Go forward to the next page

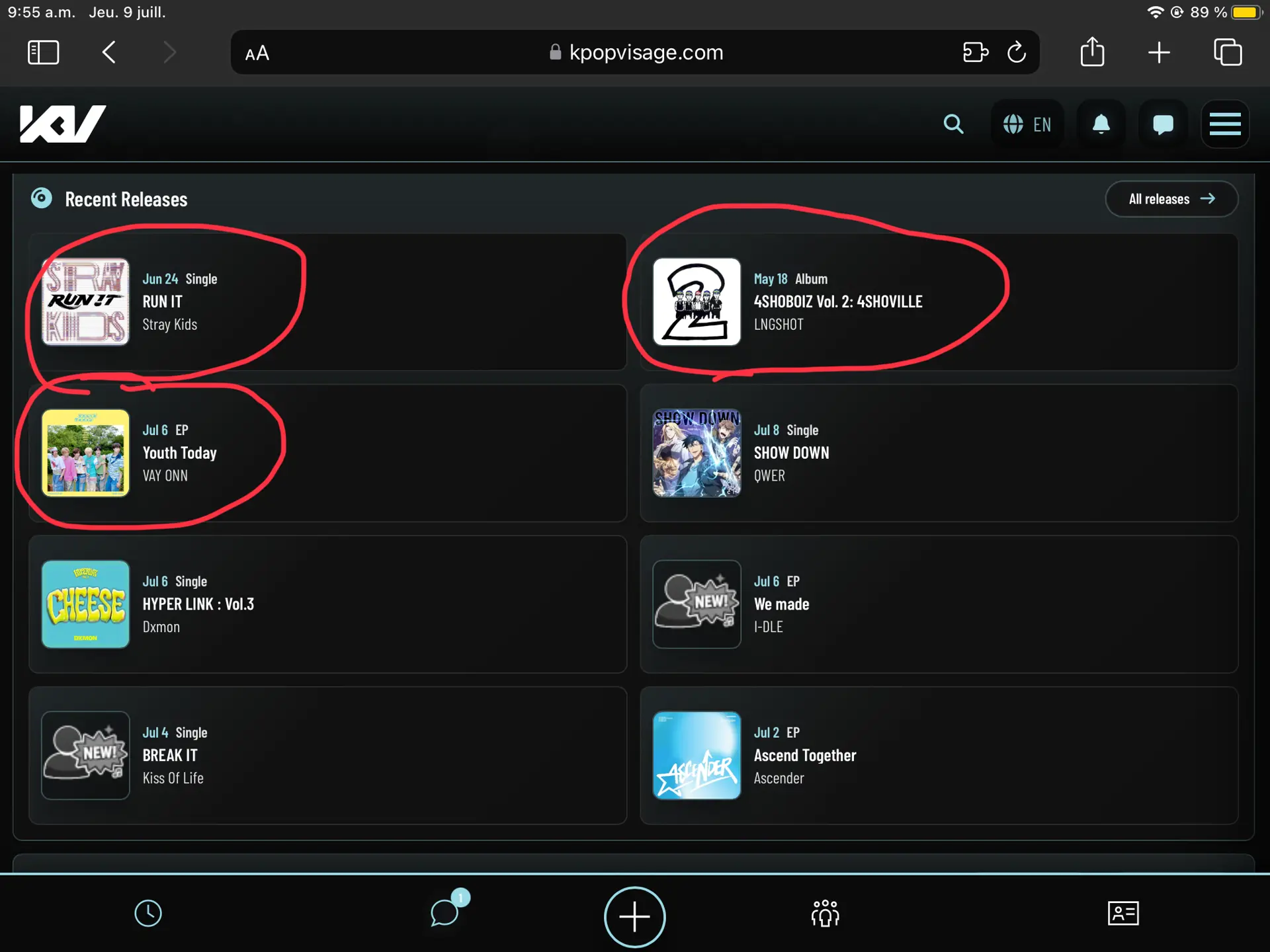click(170, 52)
